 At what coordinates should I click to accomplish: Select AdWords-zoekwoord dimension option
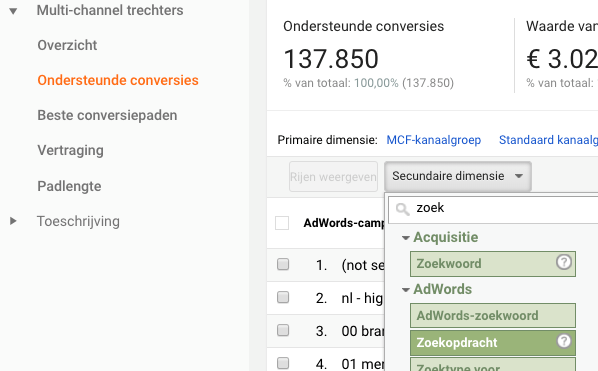tap(493, 316)
